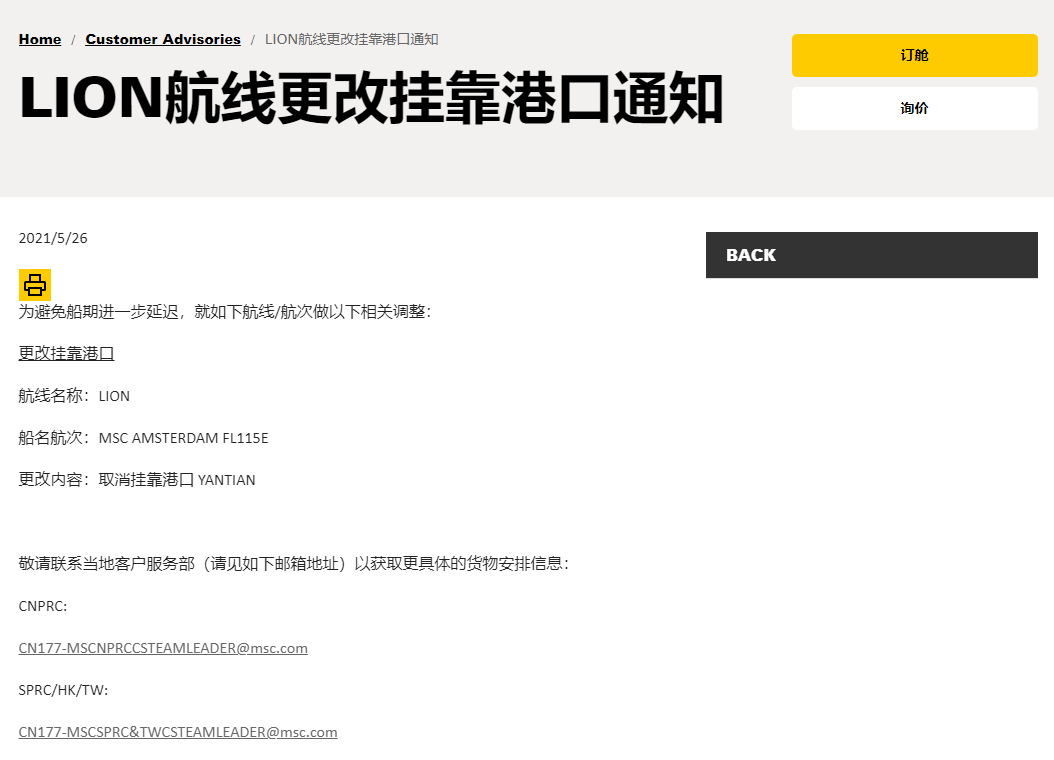Click the 询价 inquiry button
The width and height of the screenshot is (1054, 760).
coord(913,108)
